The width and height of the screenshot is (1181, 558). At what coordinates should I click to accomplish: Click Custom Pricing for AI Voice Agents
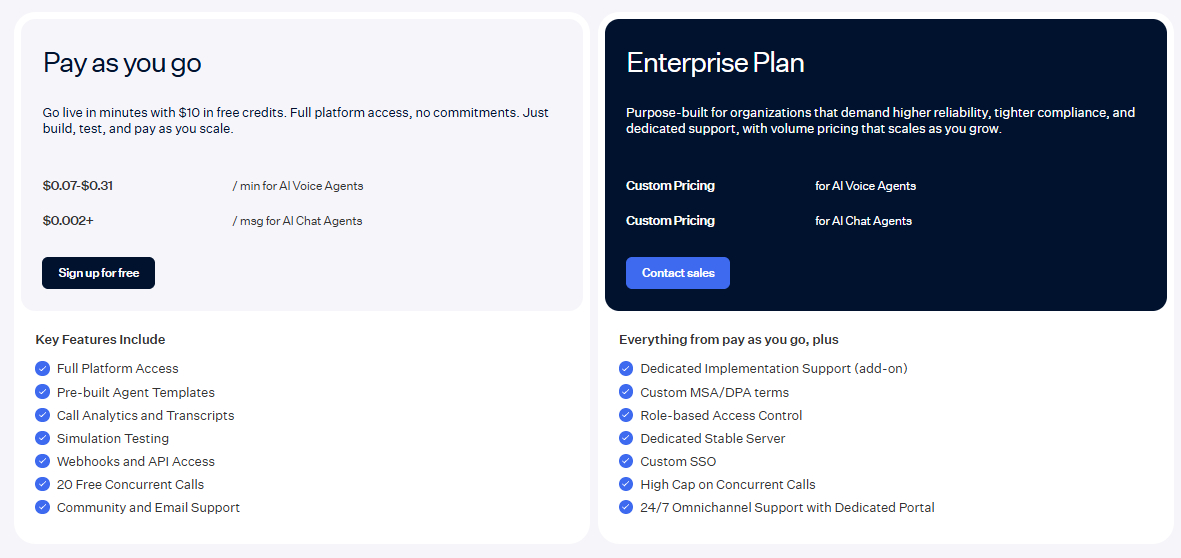coord(670,185)
